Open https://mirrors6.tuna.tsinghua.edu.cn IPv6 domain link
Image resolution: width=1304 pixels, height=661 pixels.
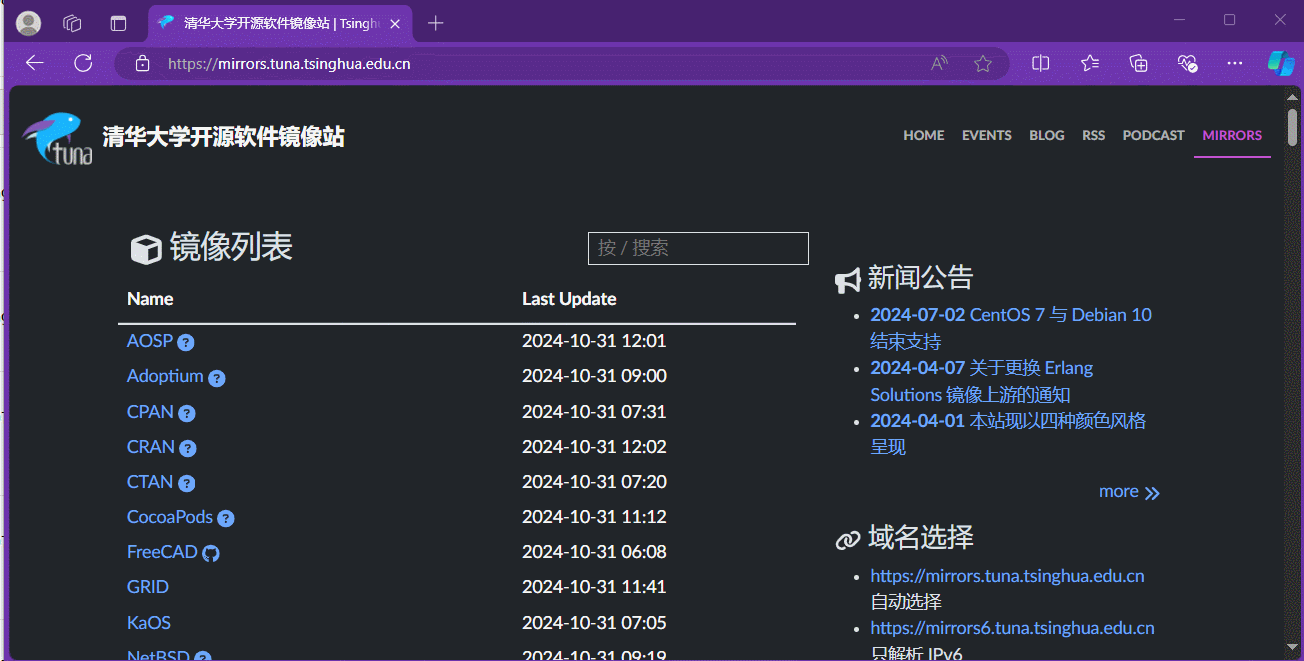tap(1012, 628)
